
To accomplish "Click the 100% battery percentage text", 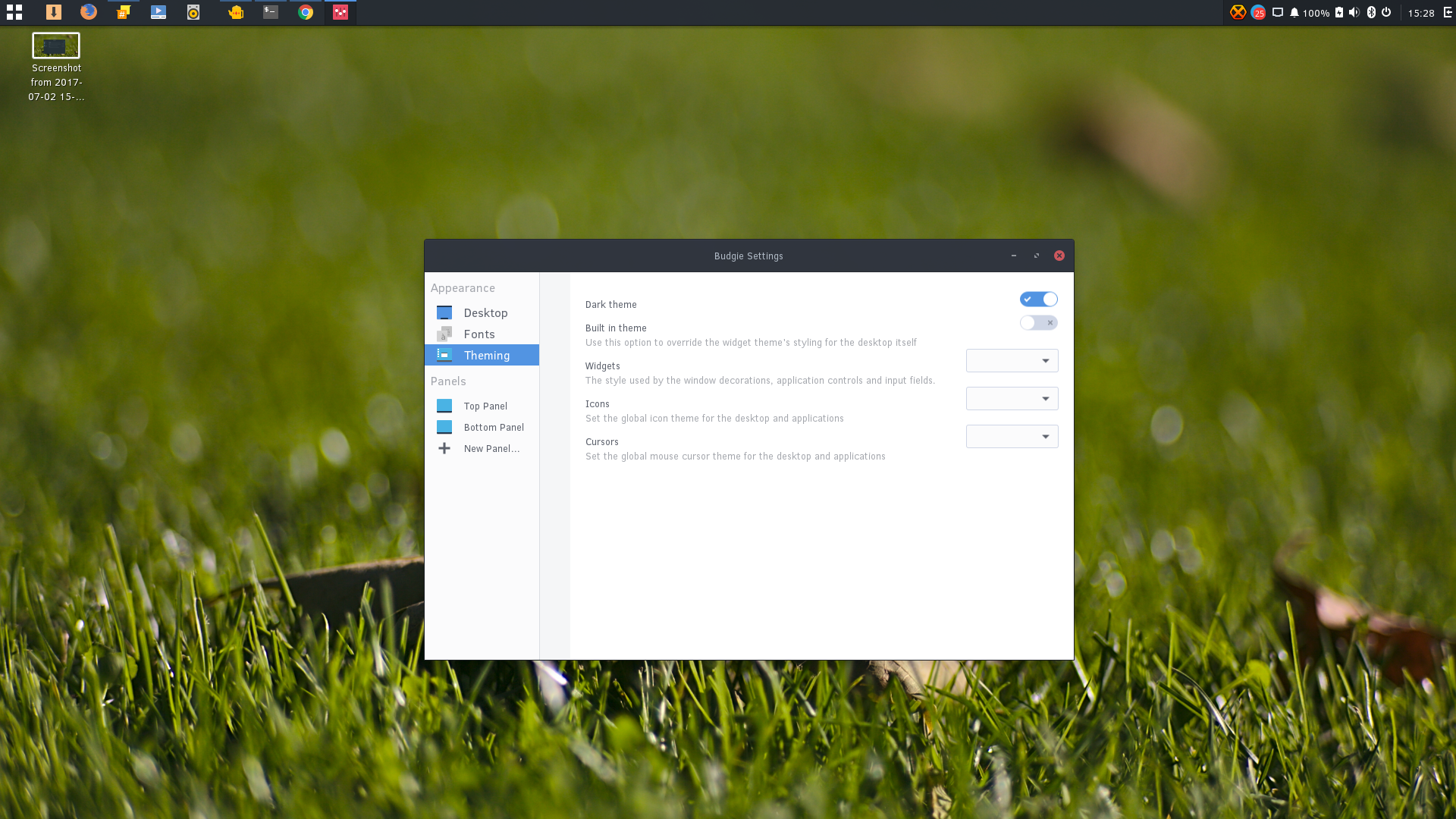I will pyautogui.click(x=1316, y=13).
